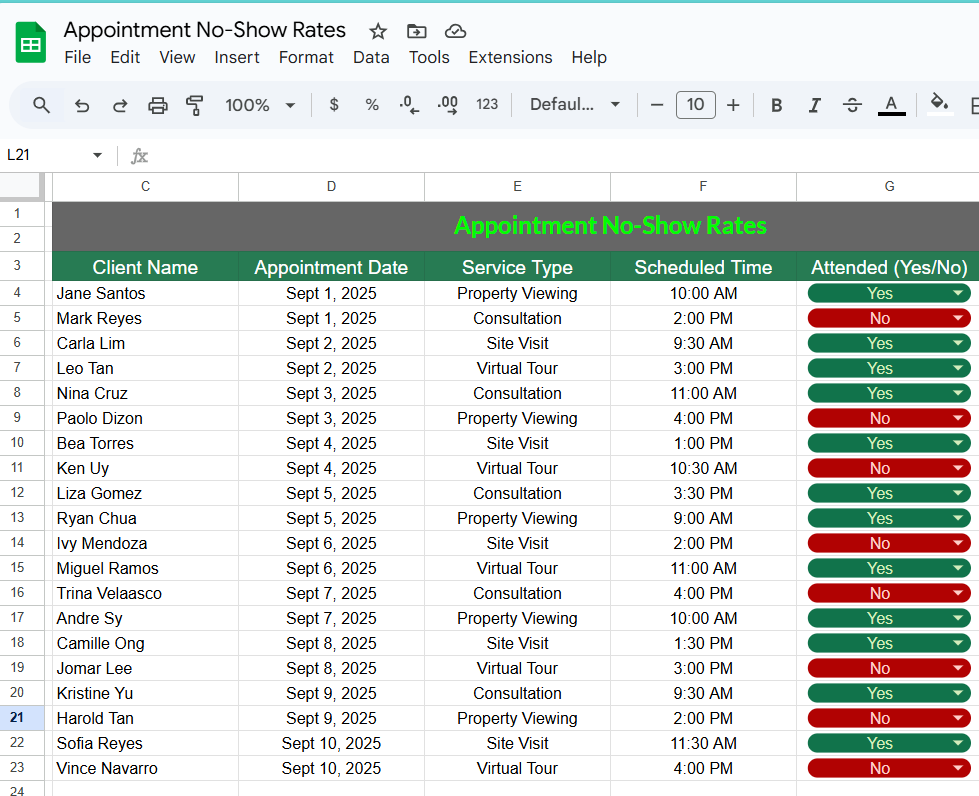
Task: Increase decimal places
Action: (x=448, y=104)
